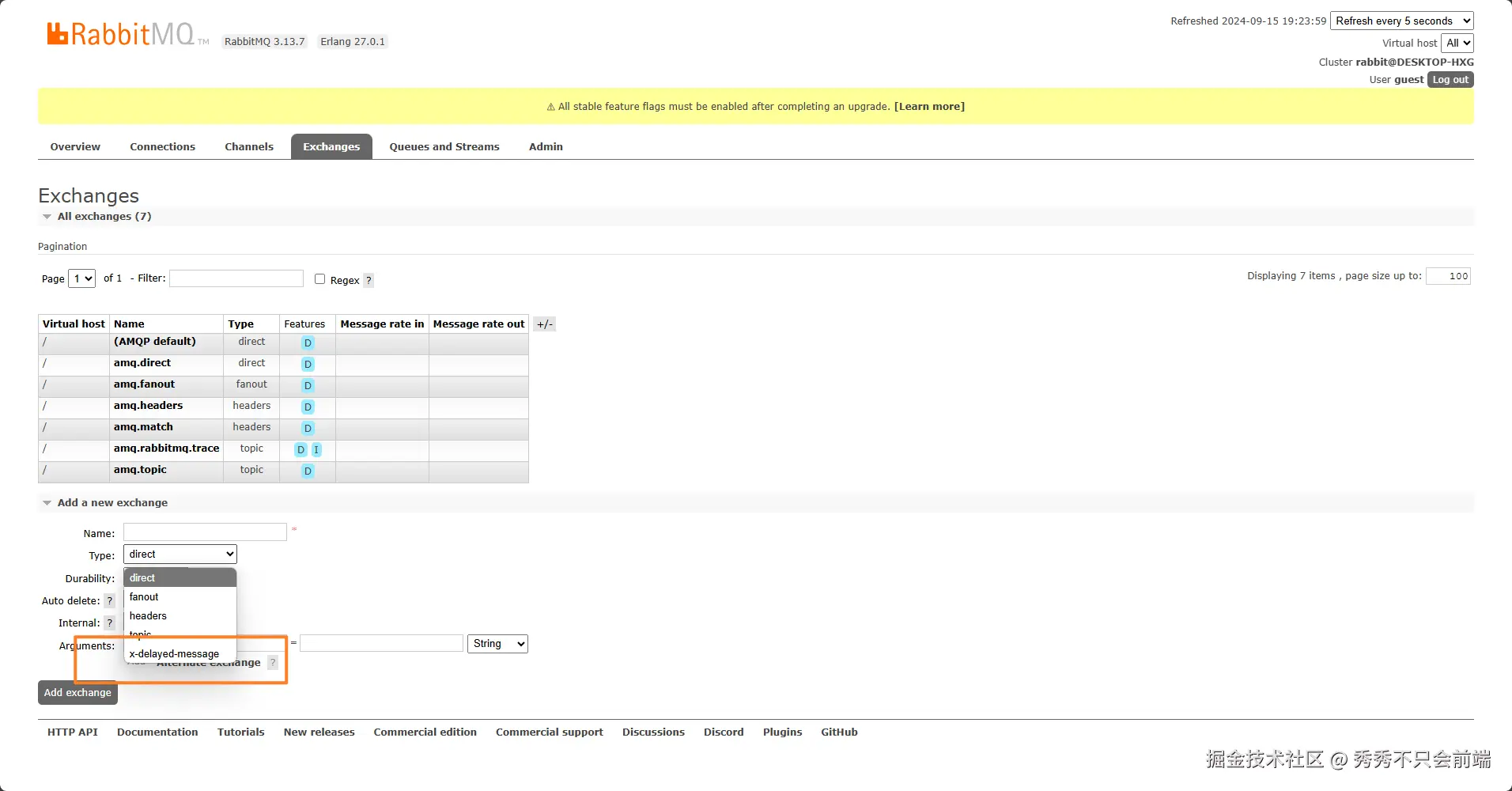Open the Internal help icon

click(110, 623)
